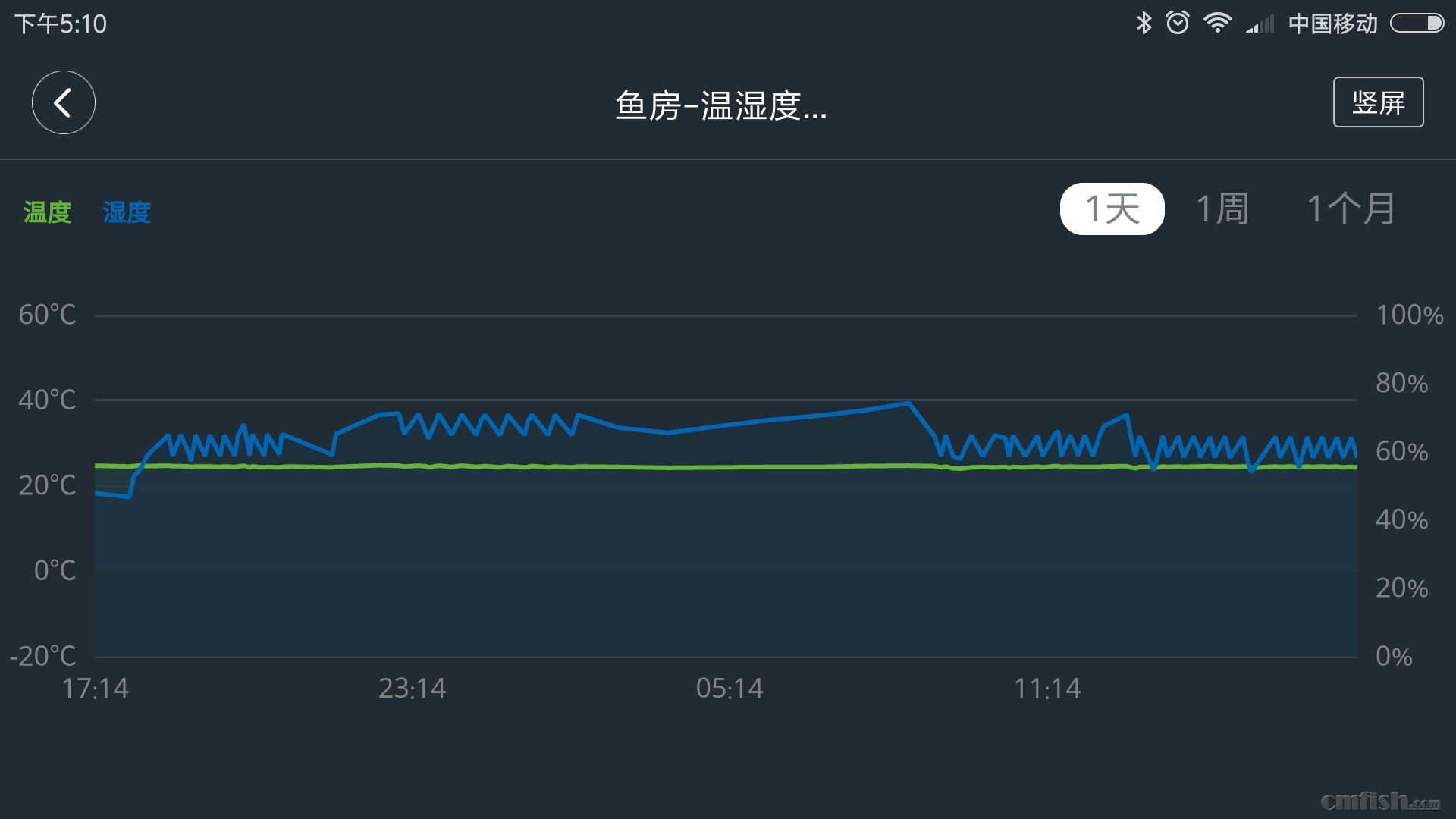Viewport: 1456px width, 819px height.
Task: Tap the 05:14 time axis label
Action: [730, 689]
